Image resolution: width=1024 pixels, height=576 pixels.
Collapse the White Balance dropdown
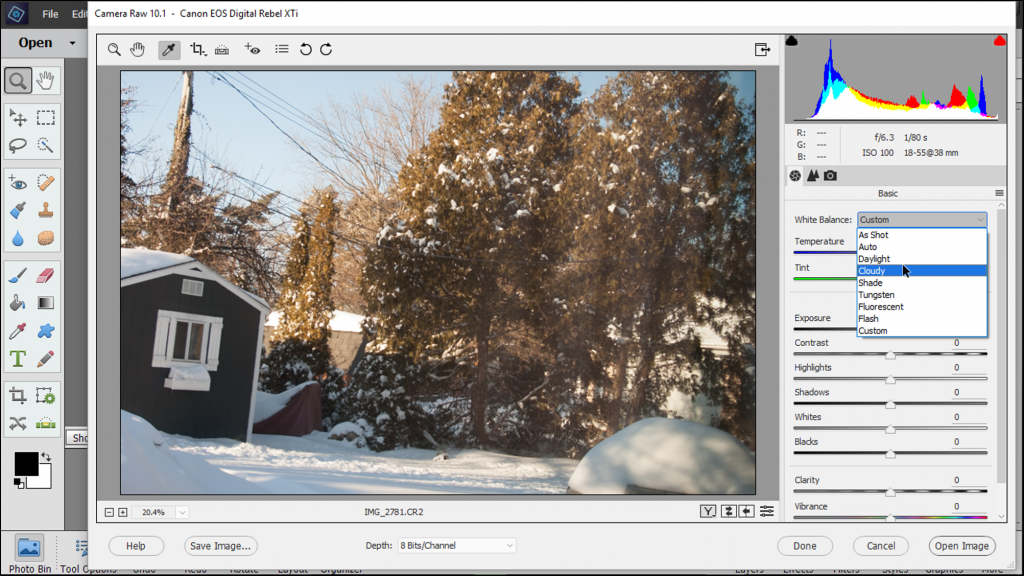921,220
